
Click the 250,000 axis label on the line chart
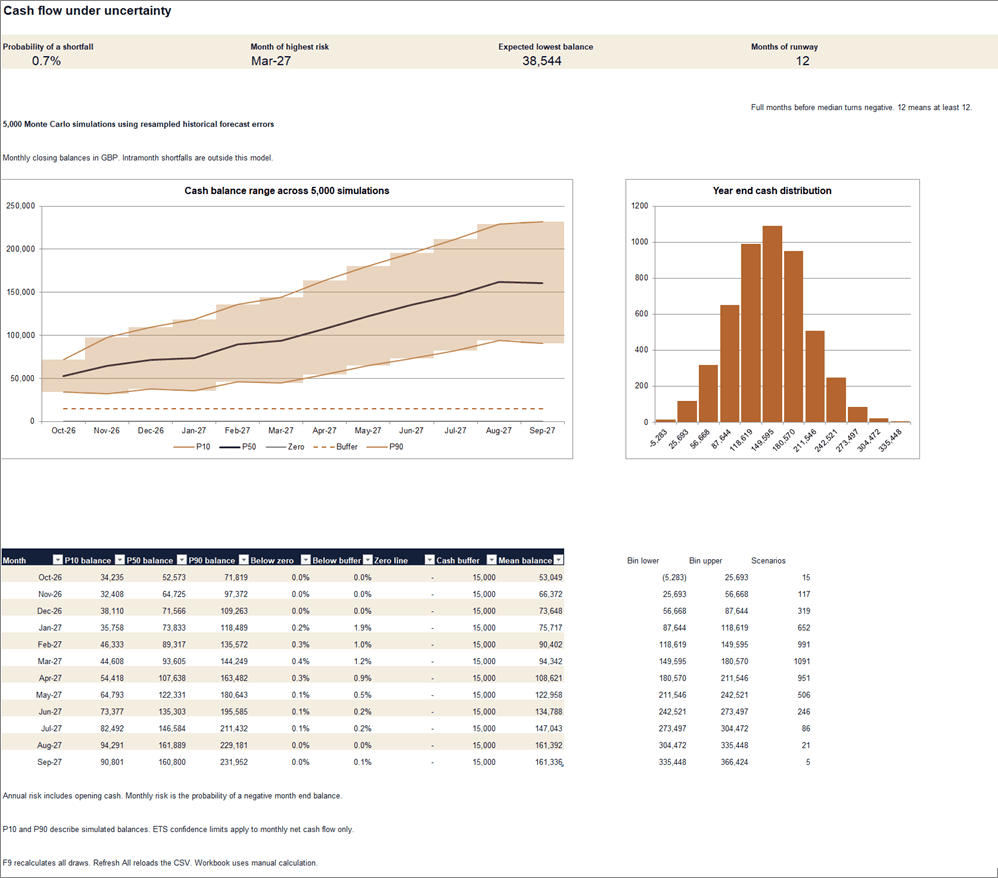click(x=20, y=206)
